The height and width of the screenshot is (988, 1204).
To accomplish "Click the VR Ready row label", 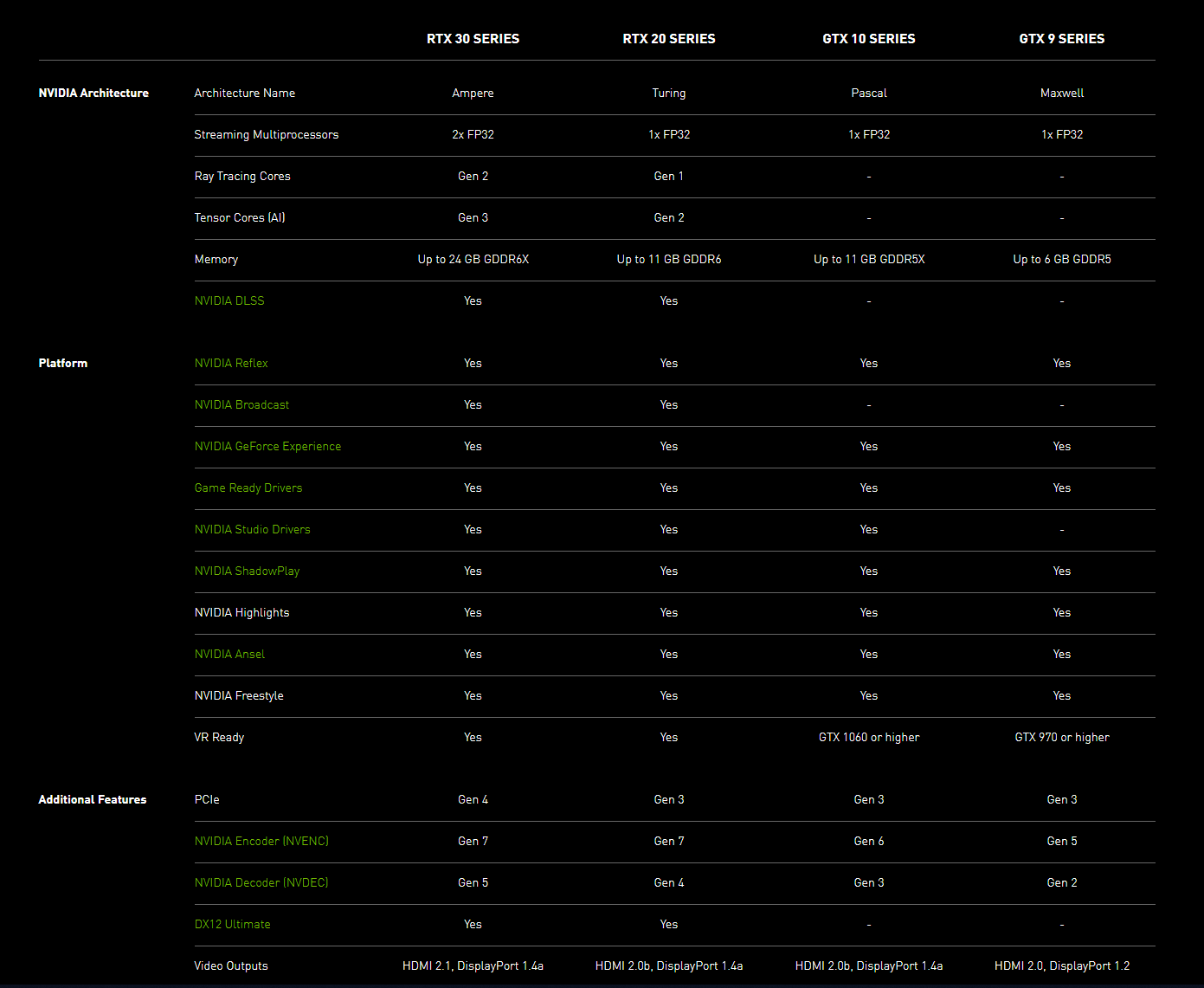I will pyautogui.click(x=220, y=737).
